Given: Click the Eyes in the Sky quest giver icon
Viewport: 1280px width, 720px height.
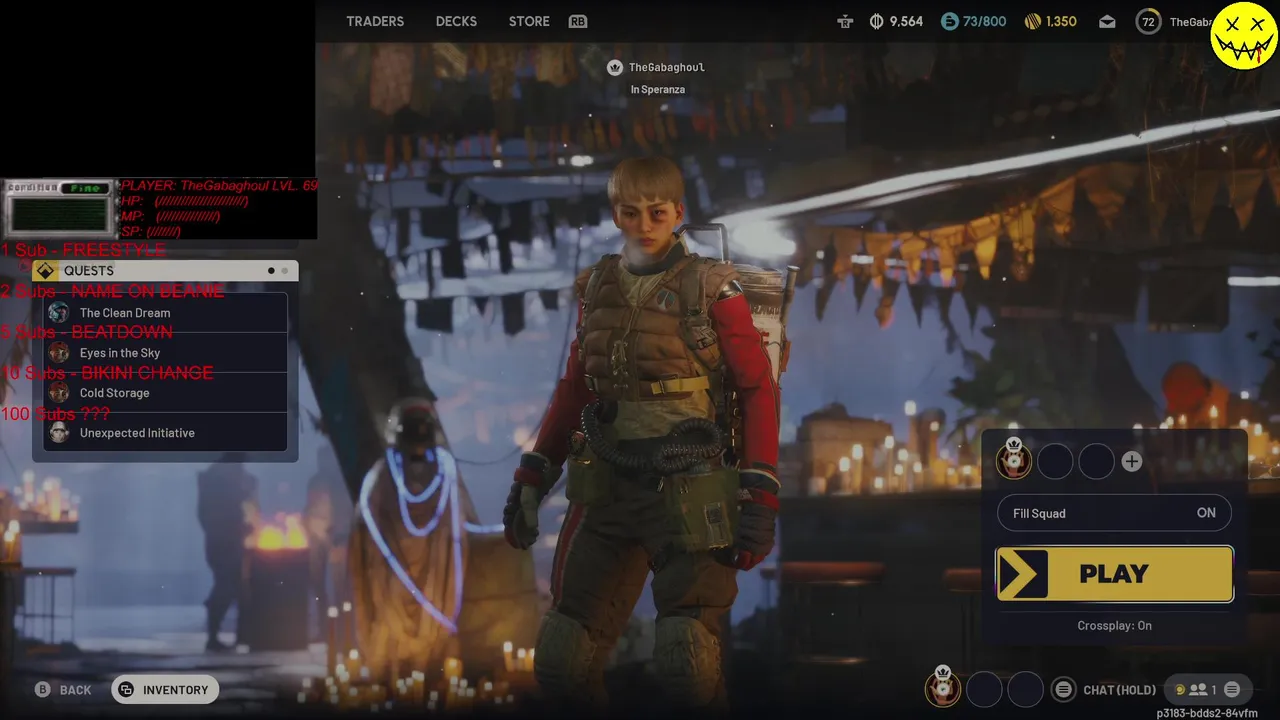Looking at the screenshot, I should click(59, 353).
